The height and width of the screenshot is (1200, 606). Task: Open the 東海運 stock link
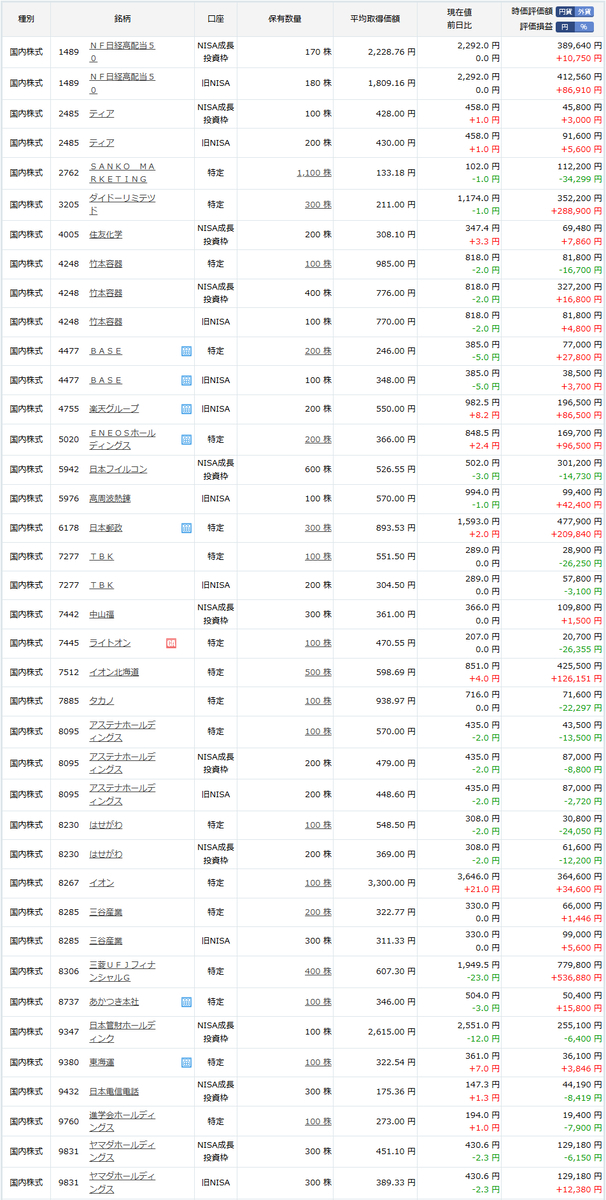click(x=102, y=1062)
